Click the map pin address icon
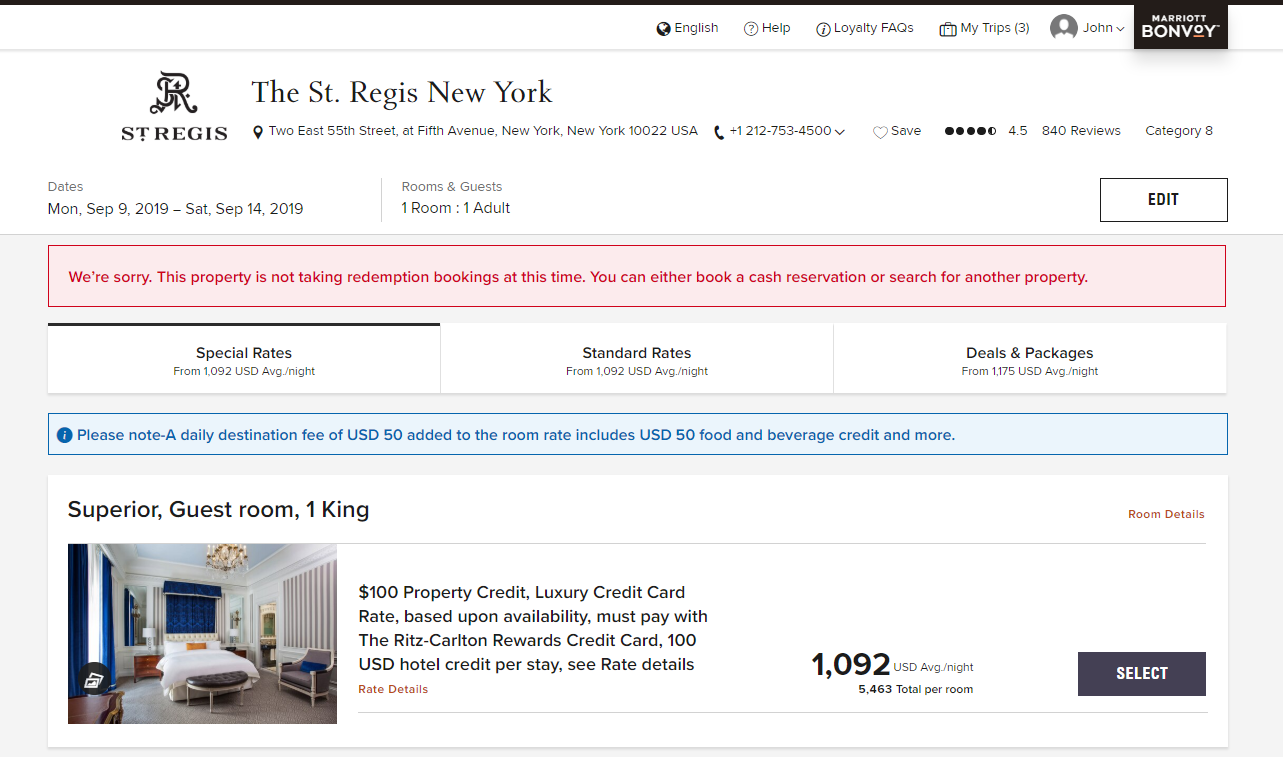This screenshot has height=757, width=1283. point(258,132)
